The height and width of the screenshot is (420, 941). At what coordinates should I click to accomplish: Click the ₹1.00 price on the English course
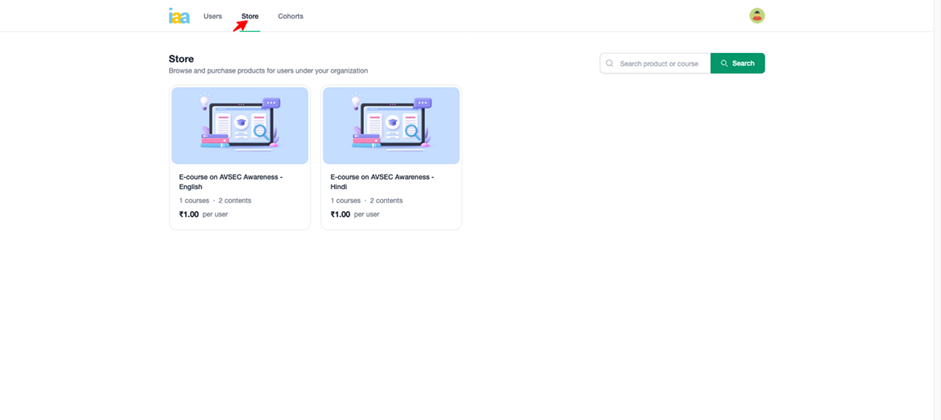189,214
